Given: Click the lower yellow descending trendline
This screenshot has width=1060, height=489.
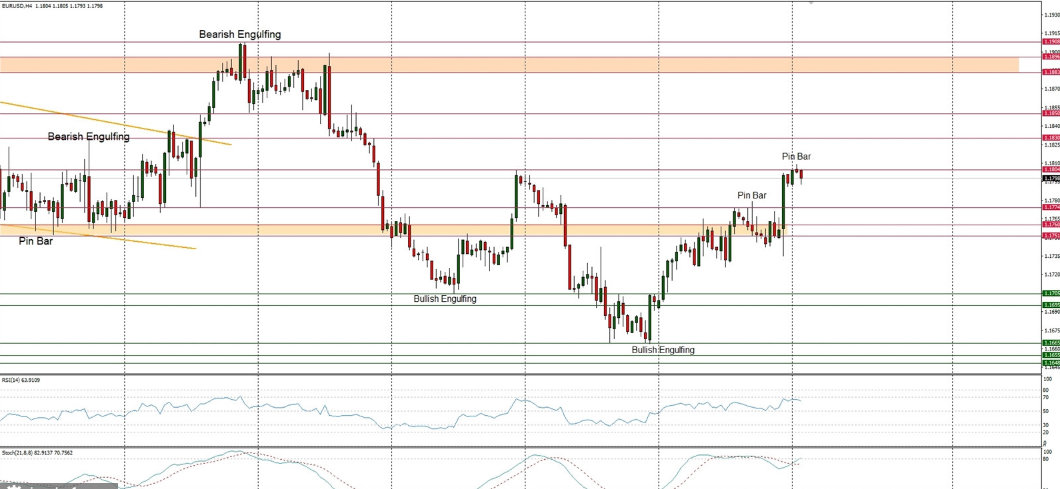Looking at the screenshot, I should [100, 234].
